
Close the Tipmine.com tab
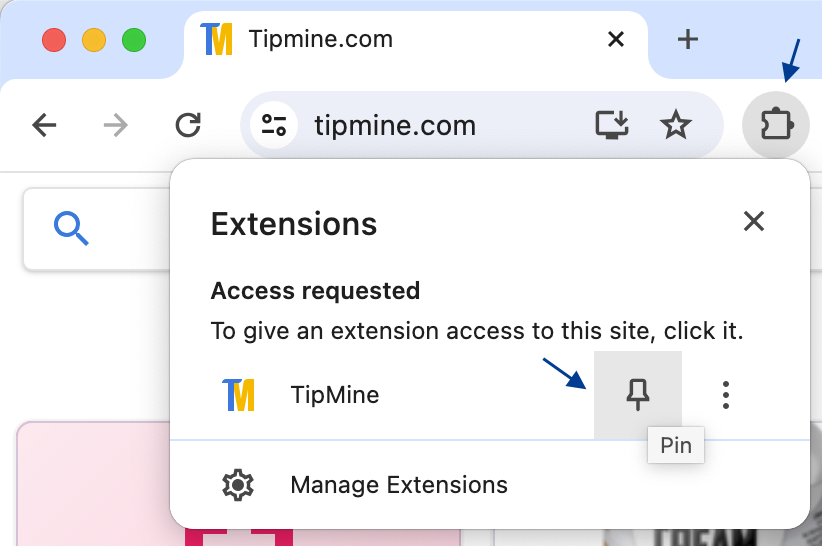[x=616, y=40]
